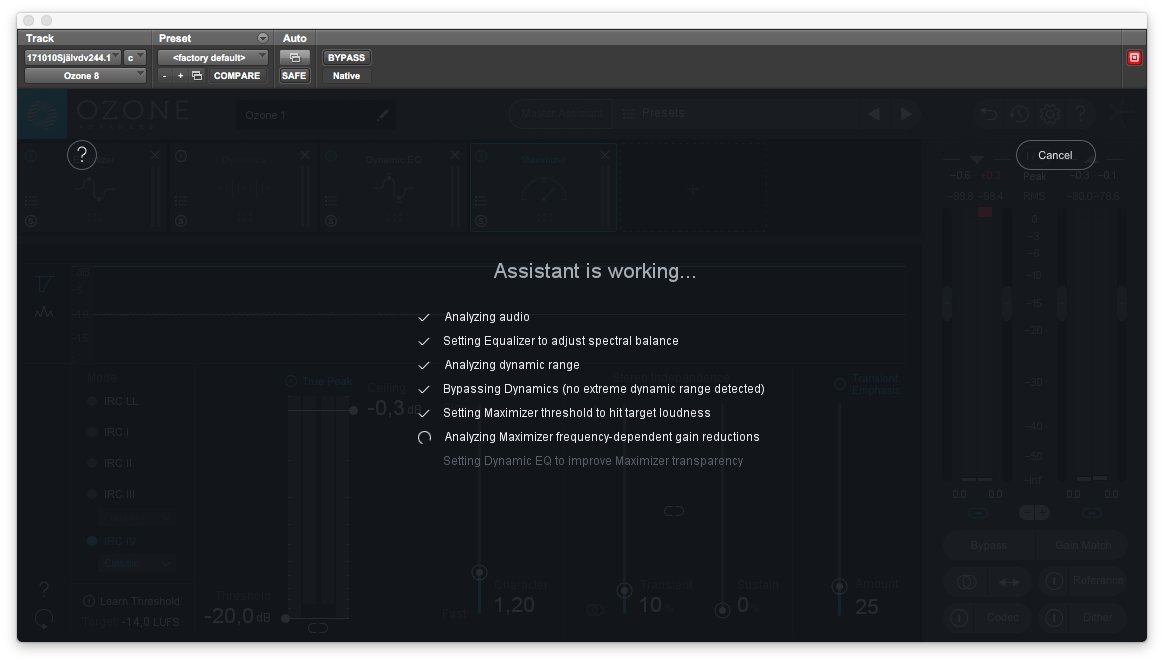This screenshot has height=663, width=1164.
Task: Select the IRC II mode
Action: tap(110, 463)
